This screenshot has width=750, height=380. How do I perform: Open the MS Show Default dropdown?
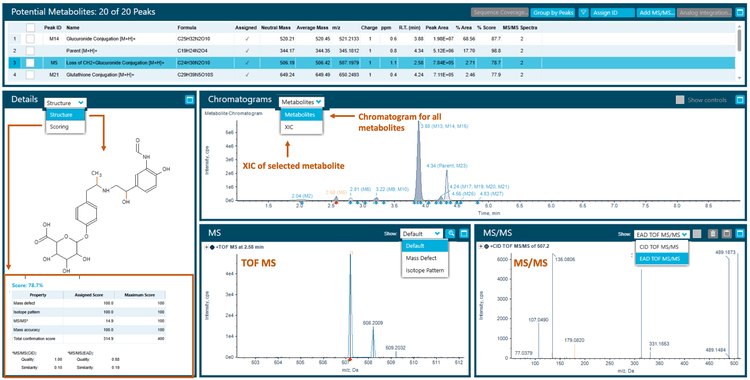(422, 234)
